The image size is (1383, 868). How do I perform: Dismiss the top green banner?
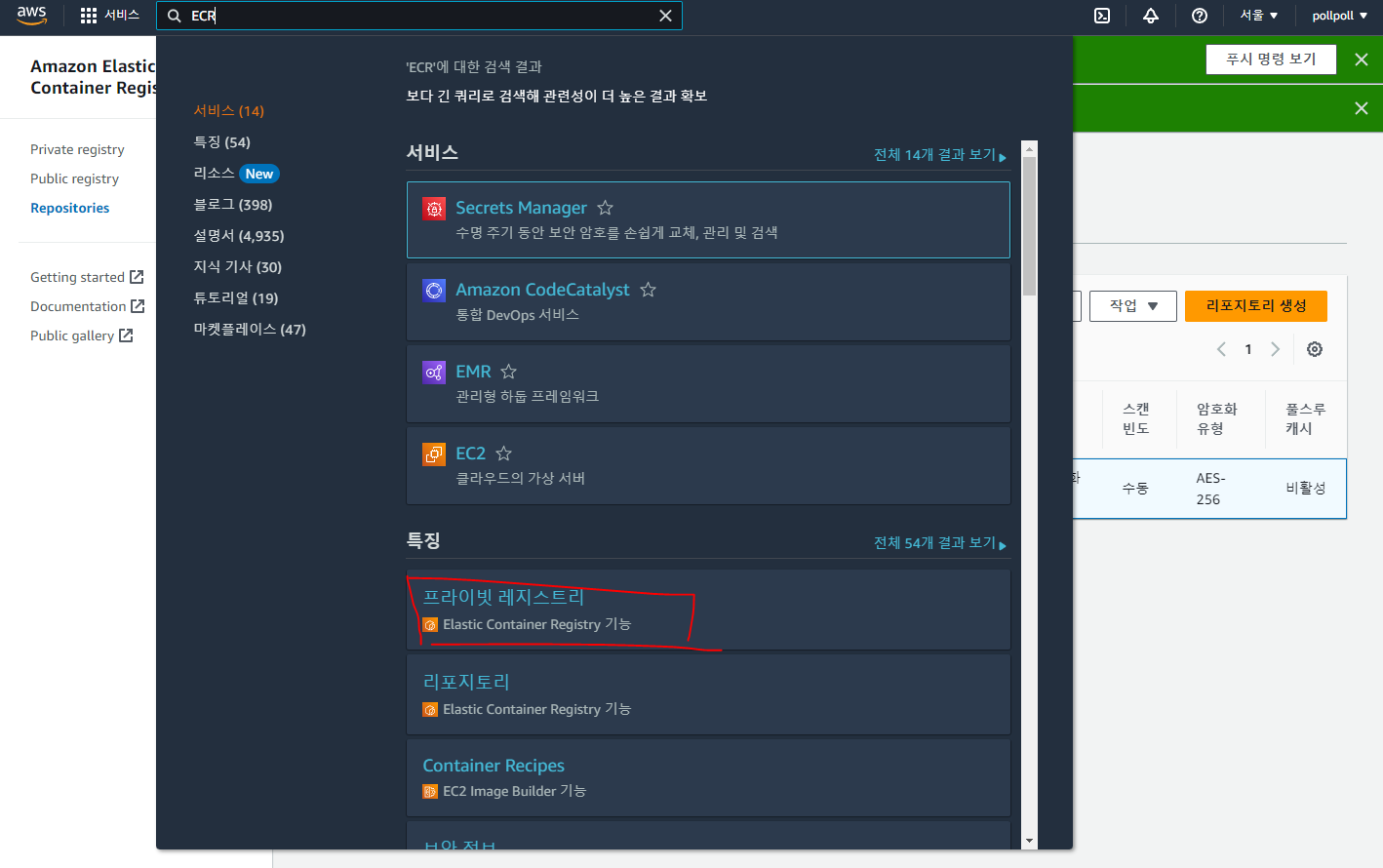pyautogui.click(x=1362, y=59)
